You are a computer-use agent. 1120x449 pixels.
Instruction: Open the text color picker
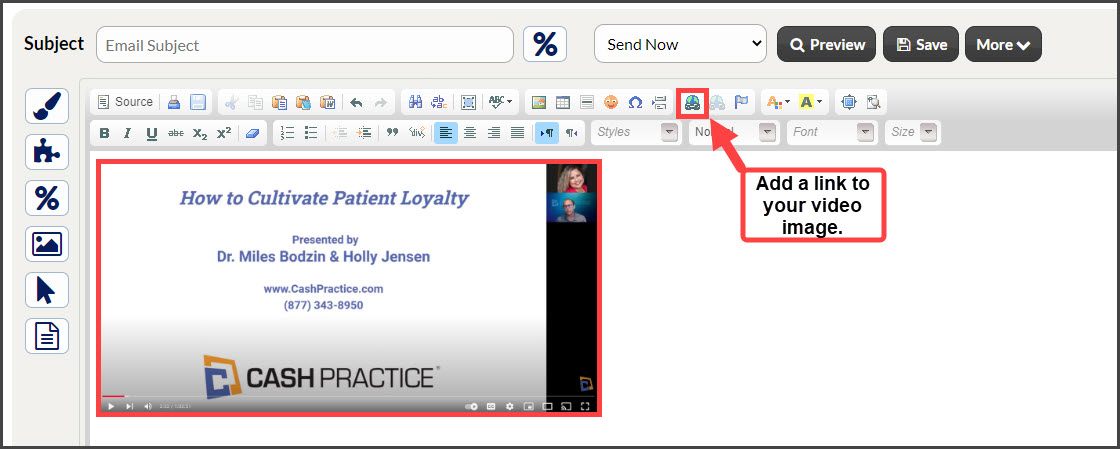777,102
